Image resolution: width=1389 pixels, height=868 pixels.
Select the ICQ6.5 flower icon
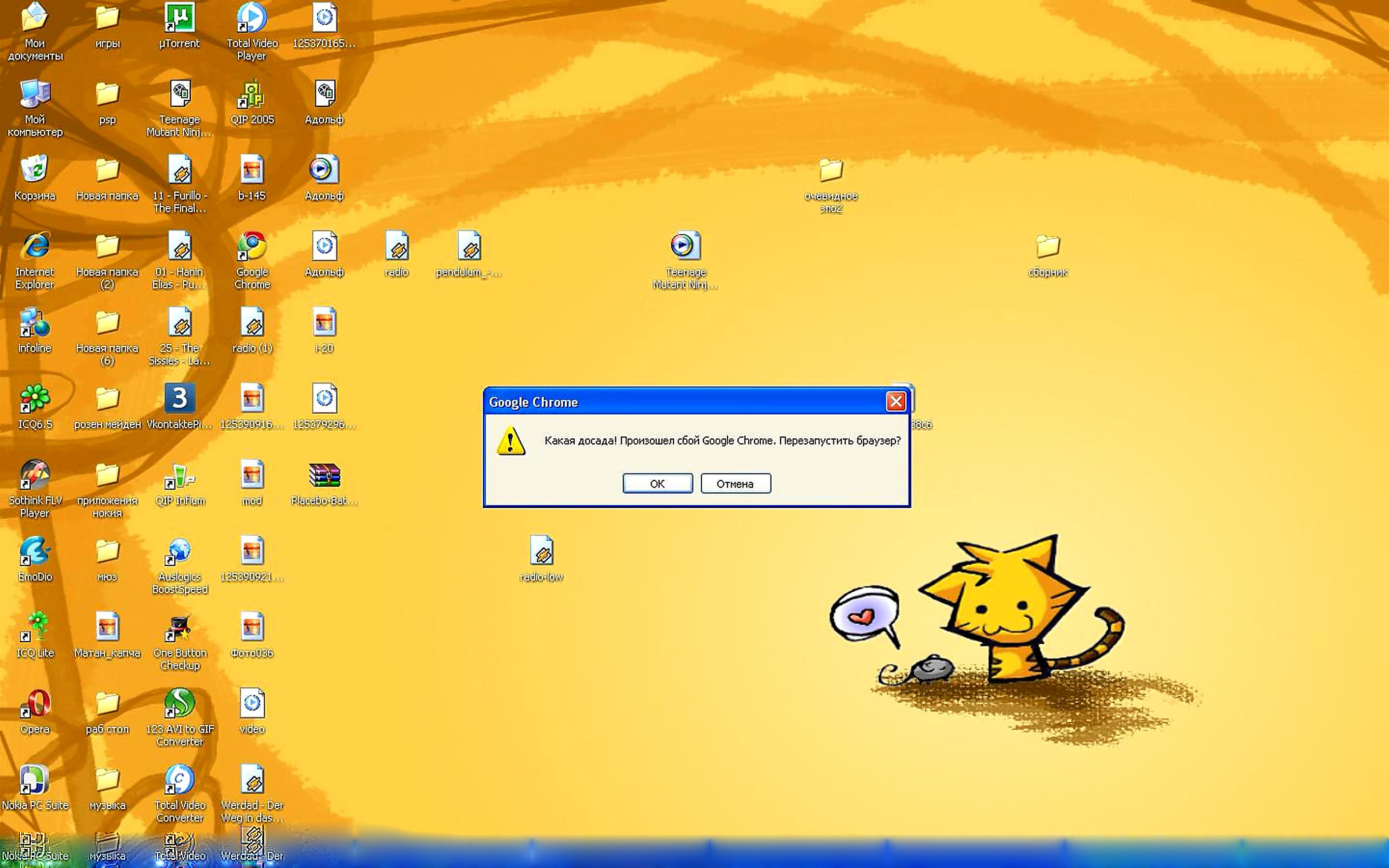35,399
